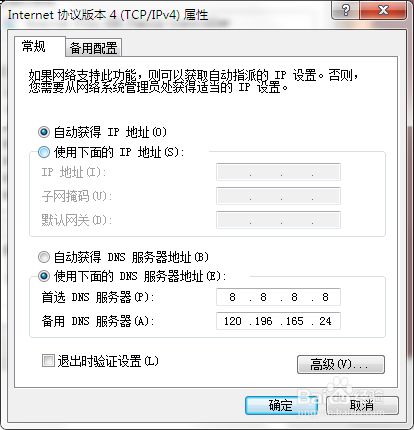Open the 备用配置 tab
The image size is (414, 430).
tap(93, 48)
